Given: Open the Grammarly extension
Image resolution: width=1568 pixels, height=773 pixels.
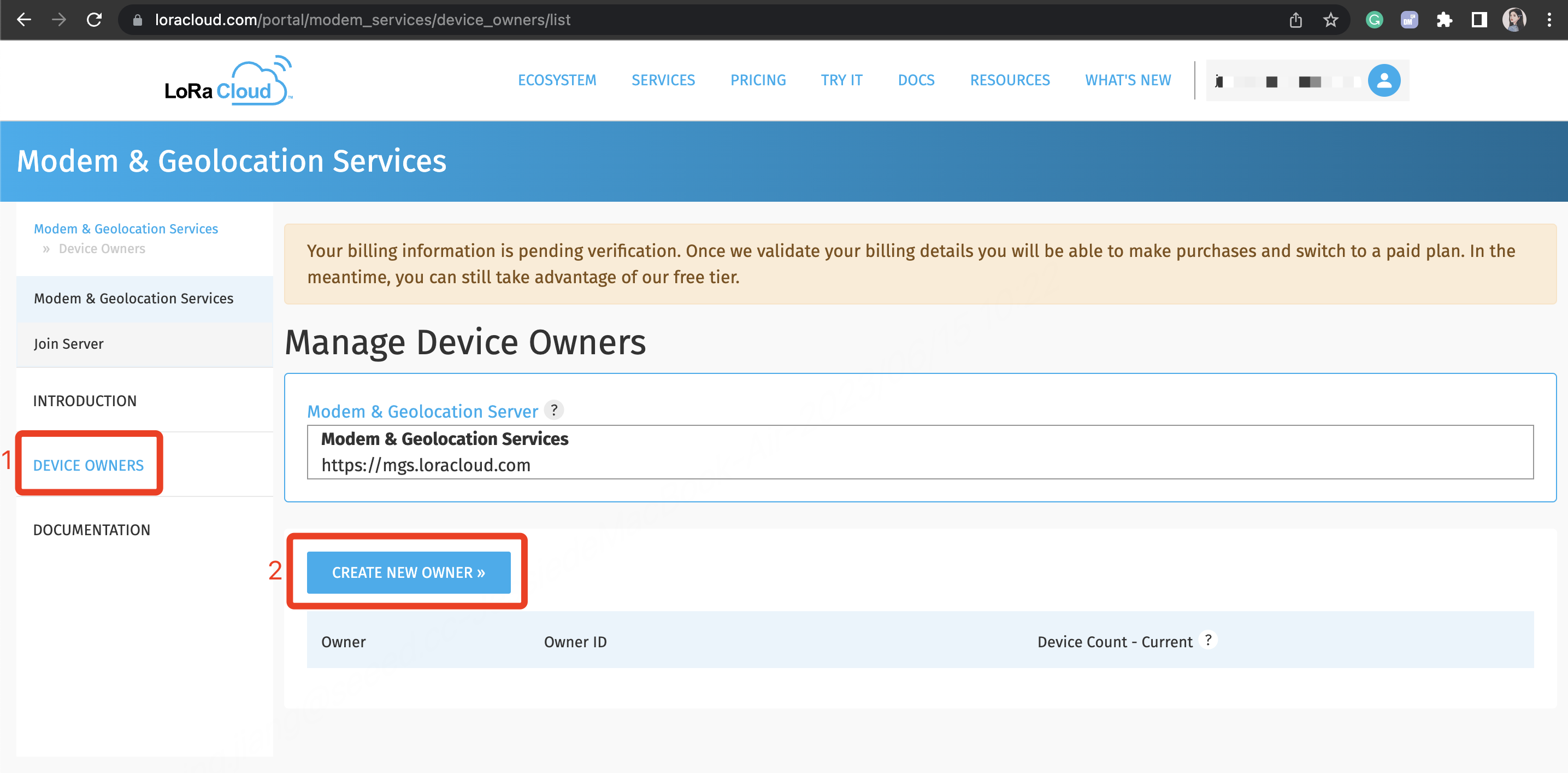Looking at the screenshot, I should [x=1374, y=20].
